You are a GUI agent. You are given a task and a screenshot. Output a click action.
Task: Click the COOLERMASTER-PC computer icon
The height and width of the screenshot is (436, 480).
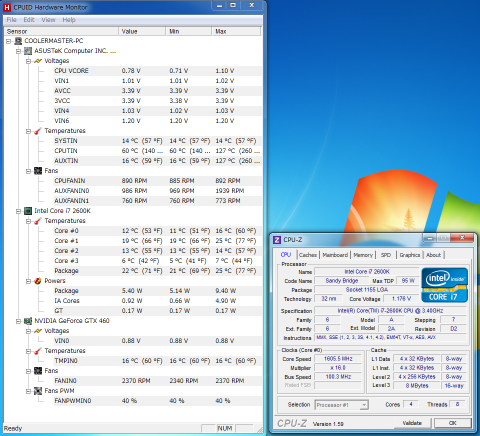pyautogui.click(x=18, y=41)
